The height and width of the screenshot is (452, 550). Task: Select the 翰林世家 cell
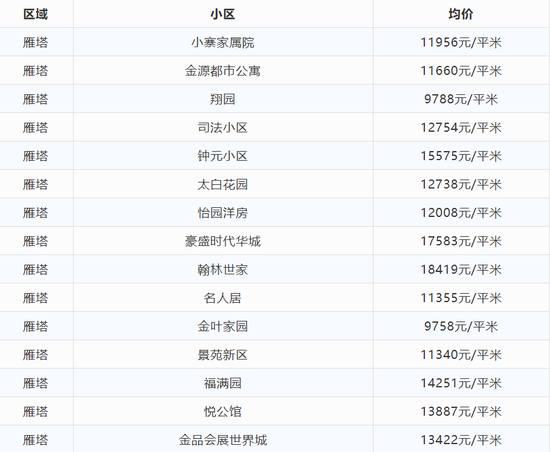223,270
